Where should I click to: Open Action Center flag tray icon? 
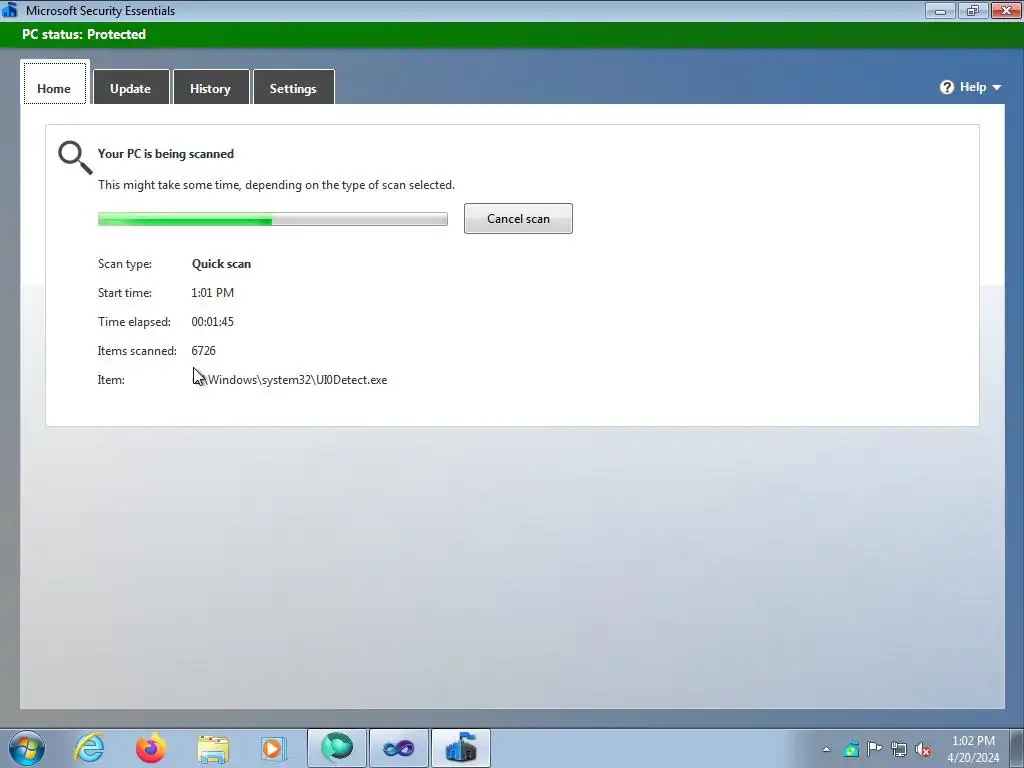(874, 749)
